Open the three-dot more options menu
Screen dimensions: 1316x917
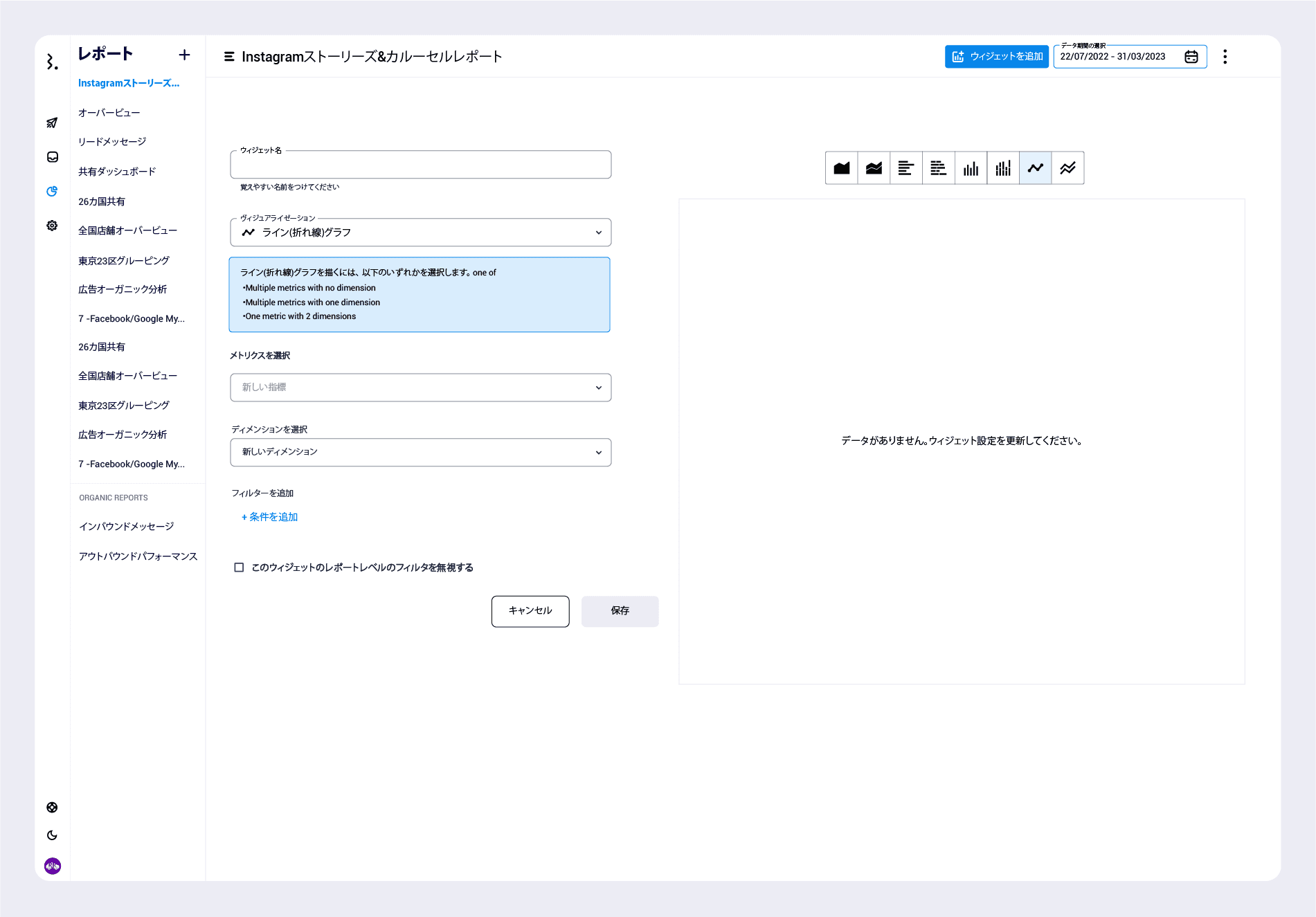(x=1225, y=57)
